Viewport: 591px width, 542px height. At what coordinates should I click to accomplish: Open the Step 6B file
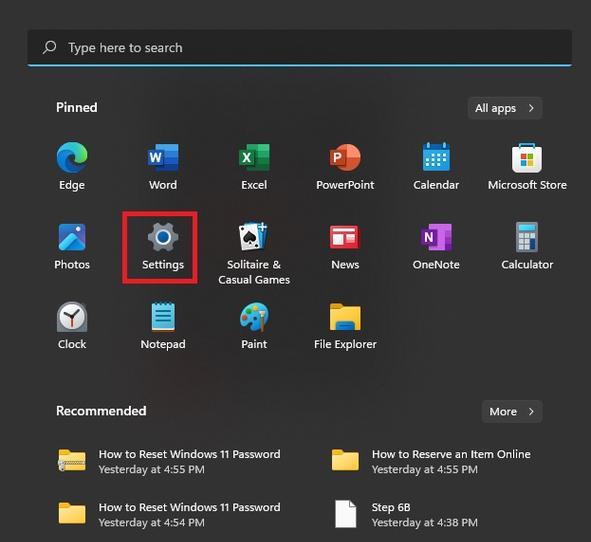click(x=406, y=514)
